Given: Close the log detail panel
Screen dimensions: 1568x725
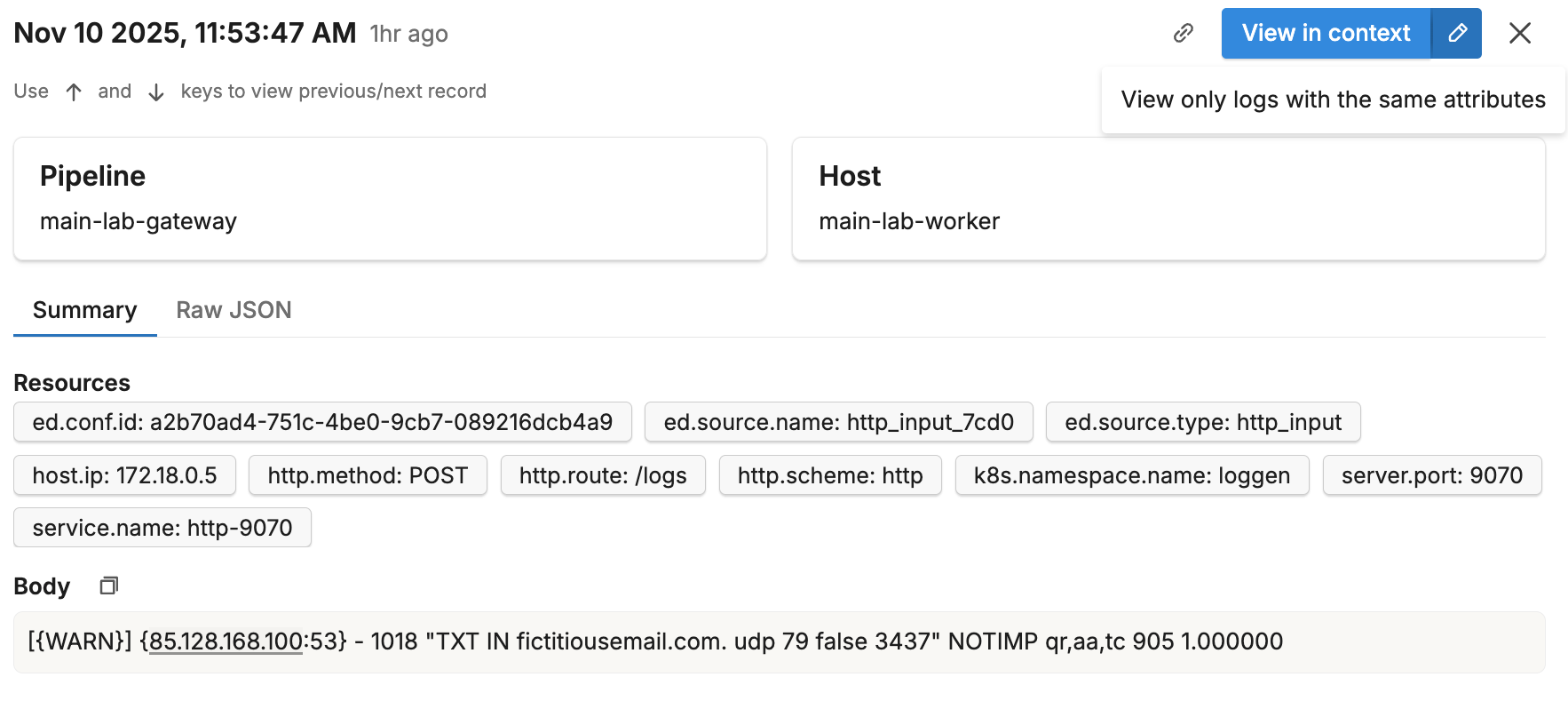Looking at the screenshot, I should click(1519, 34).
